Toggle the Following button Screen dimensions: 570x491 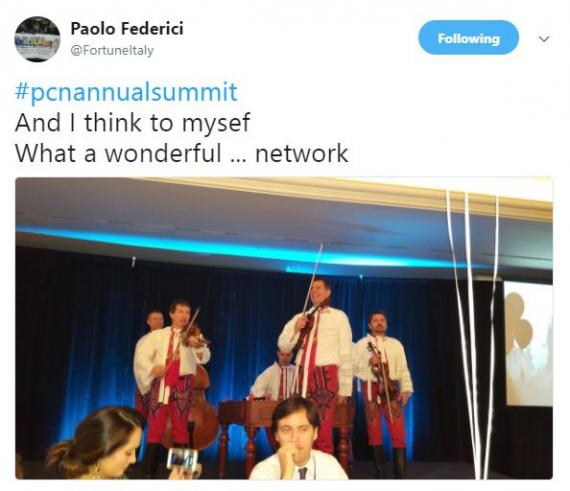pyautogui.click(x=468, y=38)
